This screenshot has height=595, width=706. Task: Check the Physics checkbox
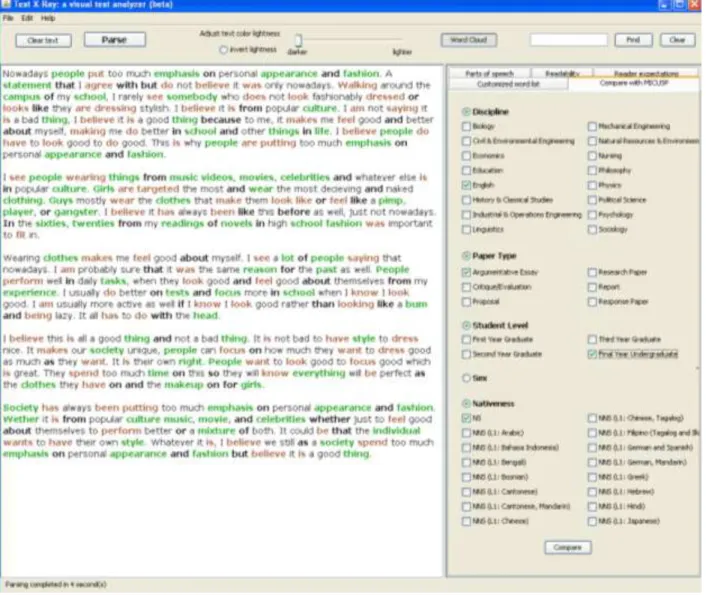(593, 185)
